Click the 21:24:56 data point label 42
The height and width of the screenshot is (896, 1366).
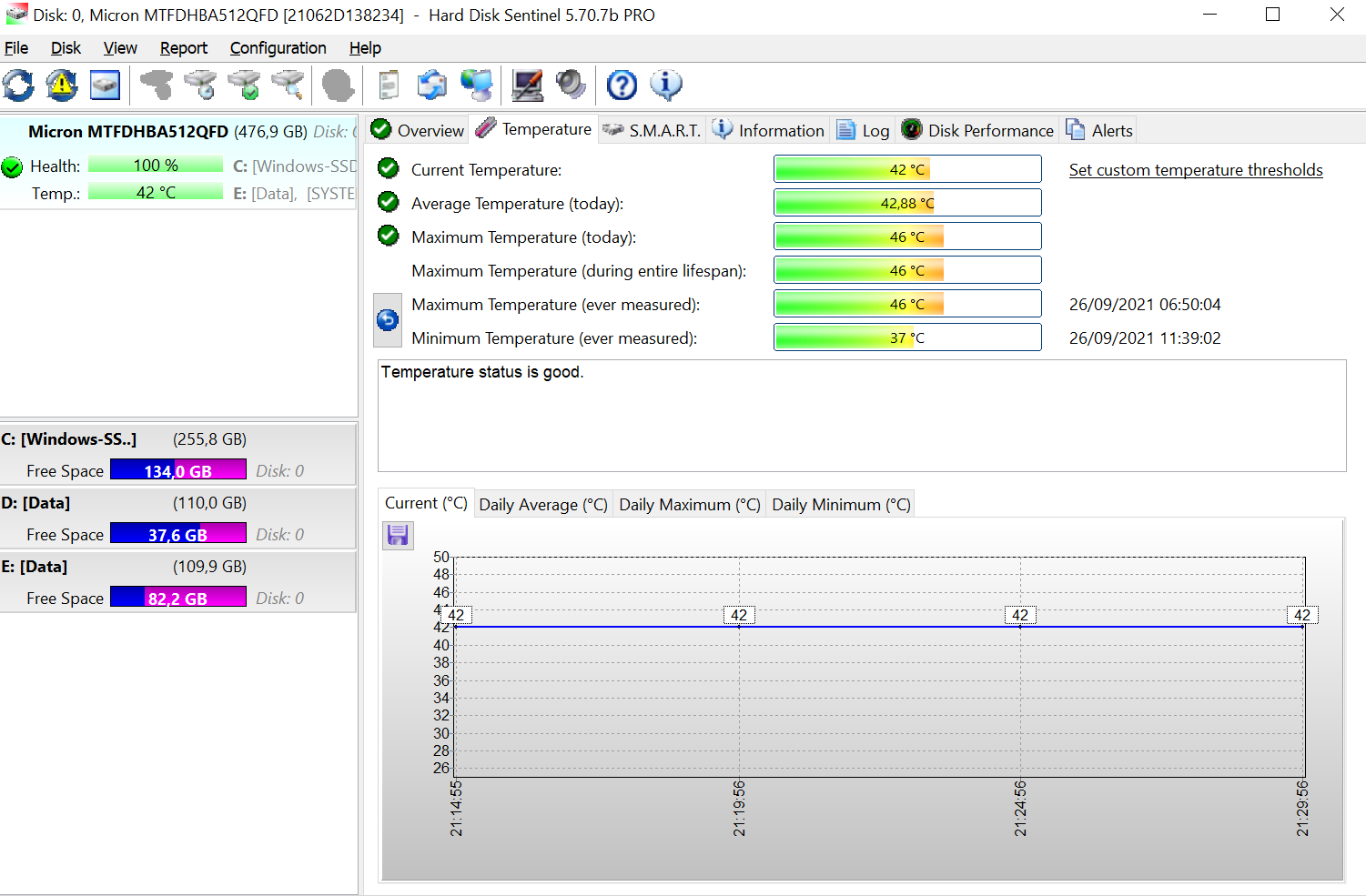point(1020,615)
